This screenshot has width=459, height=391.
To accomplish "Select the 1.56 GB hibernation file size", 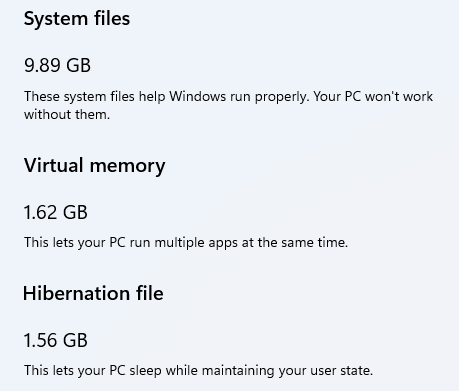I will pyautogui.click(x=56, y=340).
